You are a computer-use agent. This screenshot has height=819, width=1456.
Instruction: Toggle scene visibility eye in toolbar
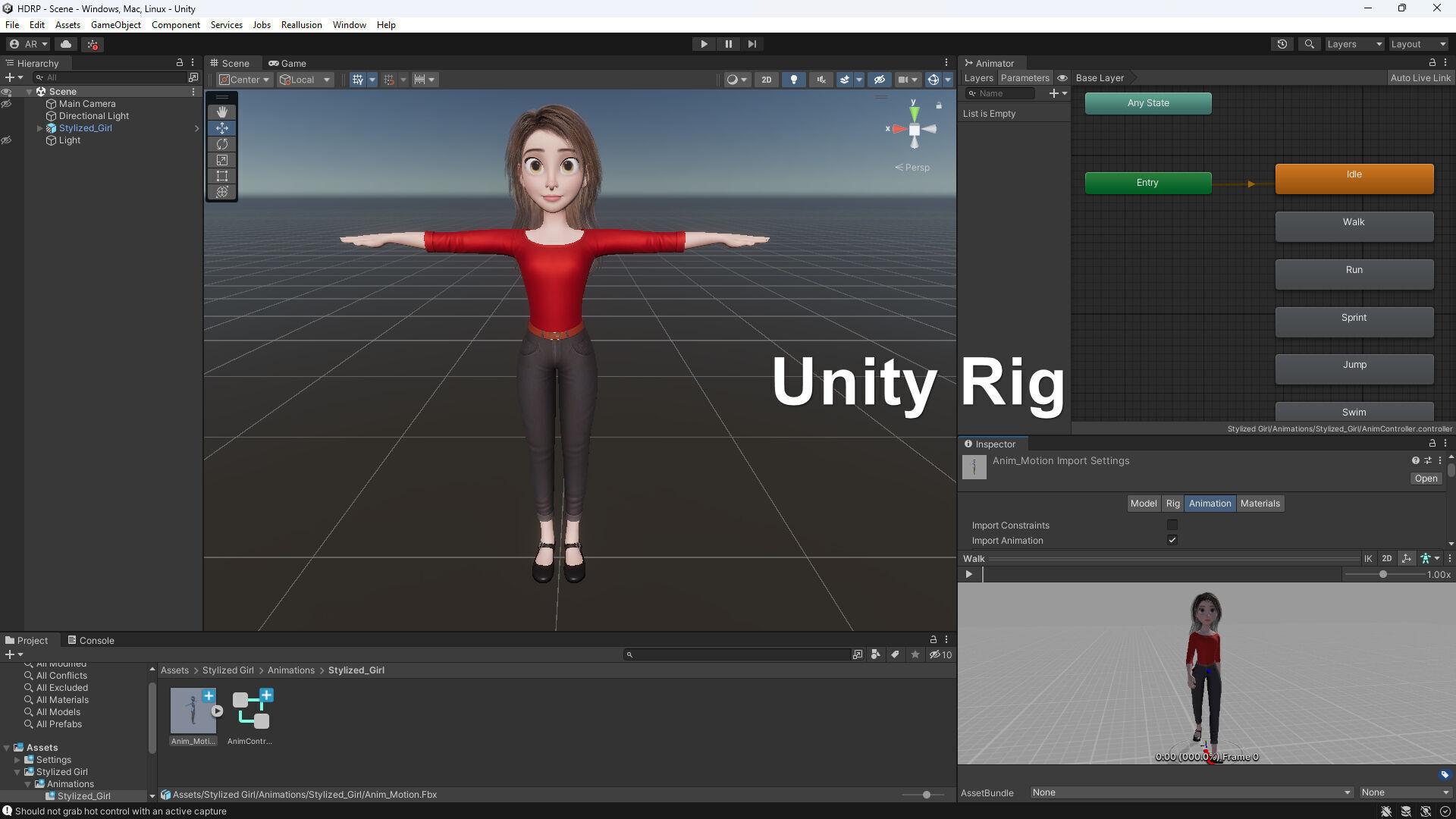pyautogui.click(x=879, y=80)
